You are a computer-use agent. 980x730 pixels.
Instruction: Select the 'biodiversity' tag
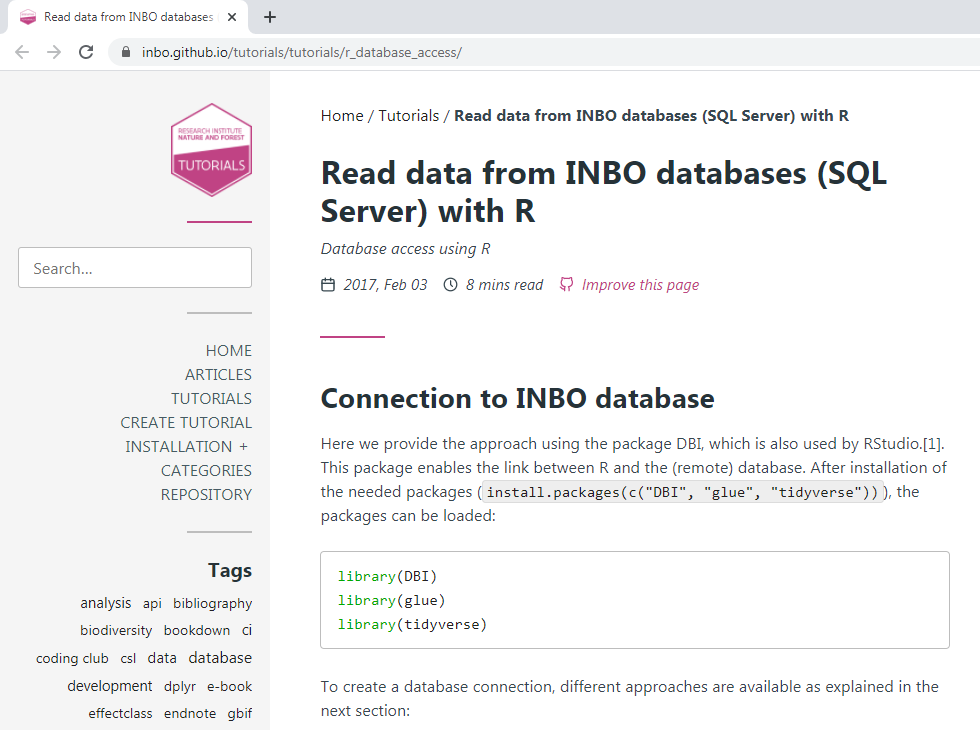point(116,631)
